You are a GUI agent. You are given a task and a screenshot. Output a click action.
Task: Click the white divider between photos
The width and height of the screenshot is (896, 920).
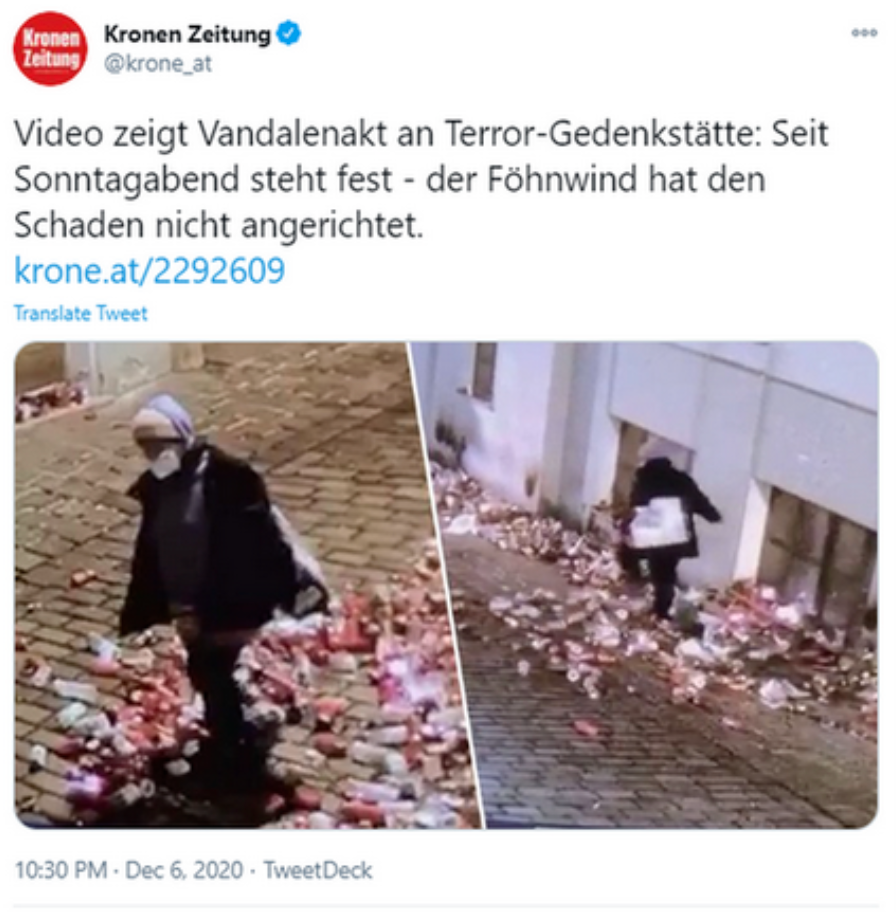click(x=448, y=585)
